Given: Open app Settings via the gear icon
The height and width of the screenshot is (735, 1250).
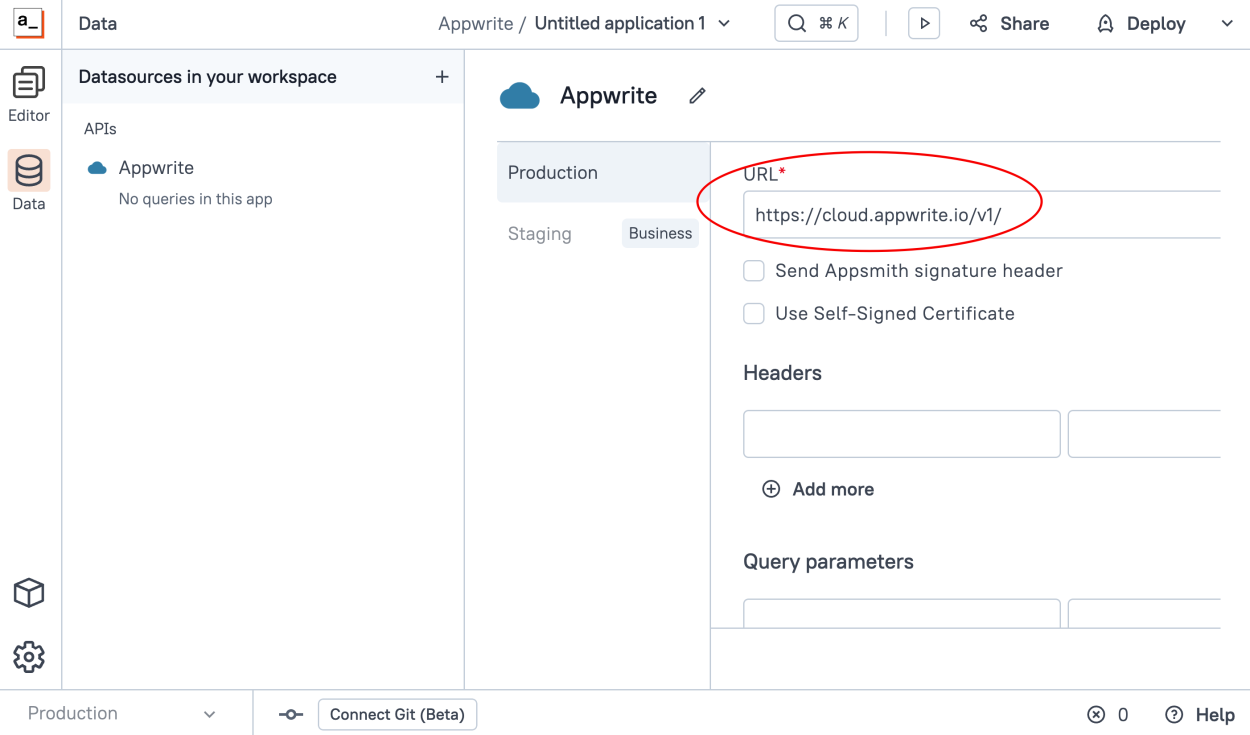Looking at the screenshot, I should pyautogui.click(x=28, y=656).
